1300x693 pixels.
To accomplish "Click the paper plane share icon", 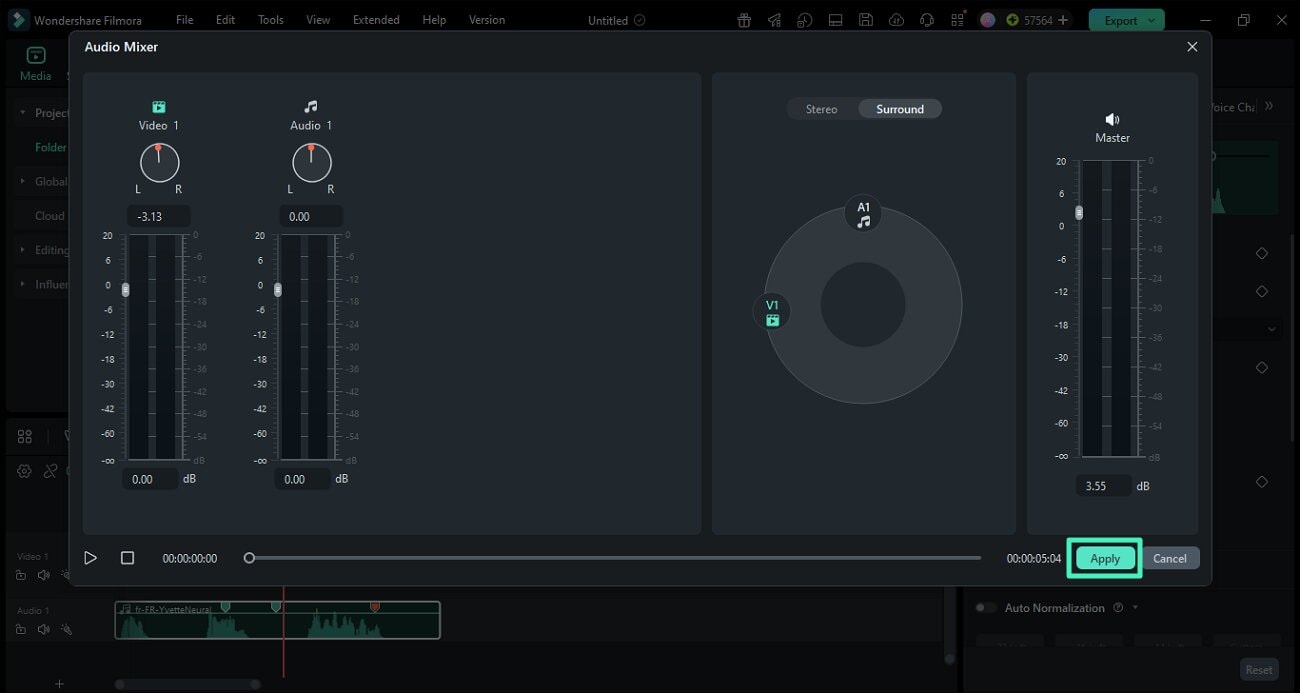I will point(774,20).
